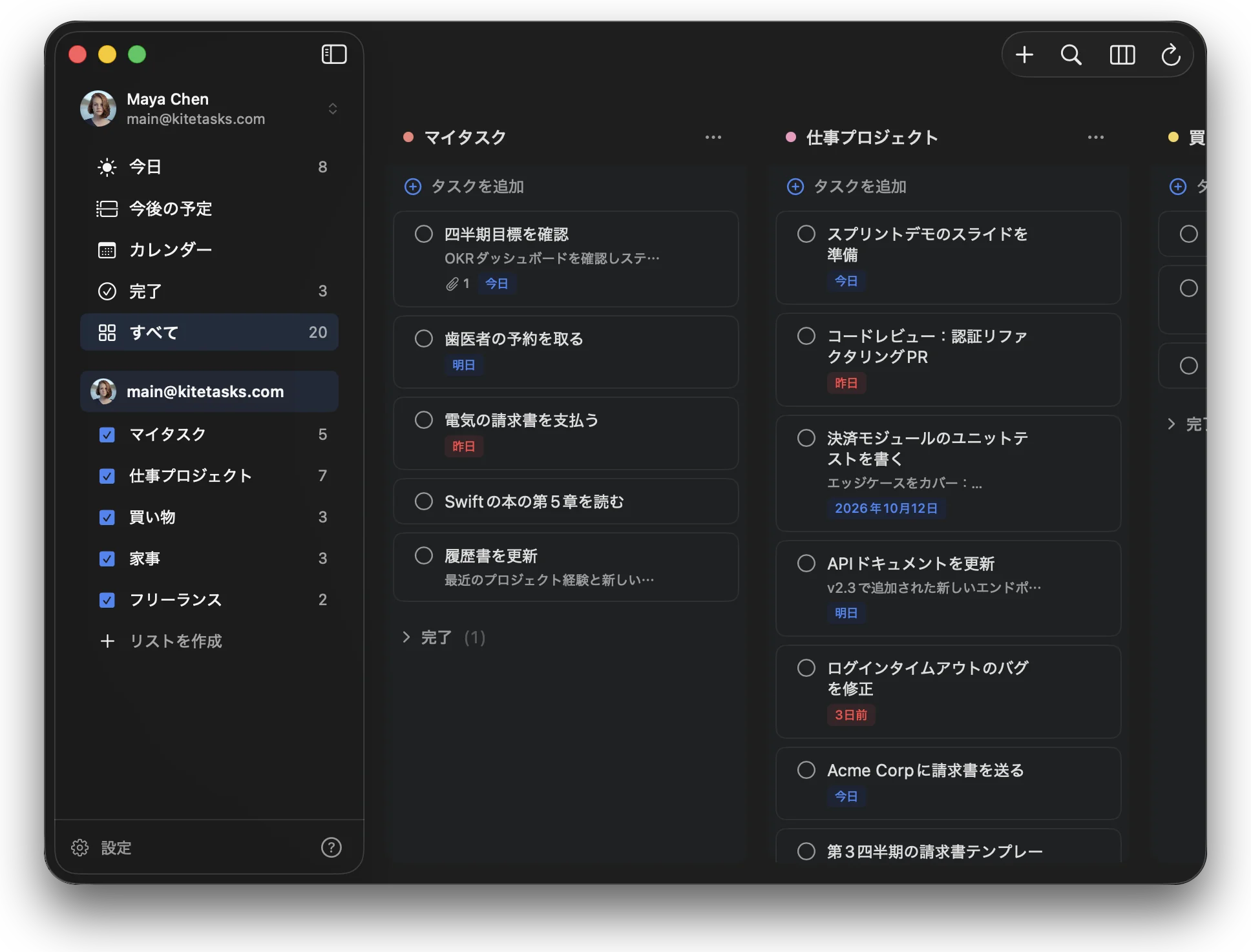This screenshot has width=1251, height=952.
Task: Uncheck the 仕事プロジェクト list checkbox
Action: tap(107, 476)
